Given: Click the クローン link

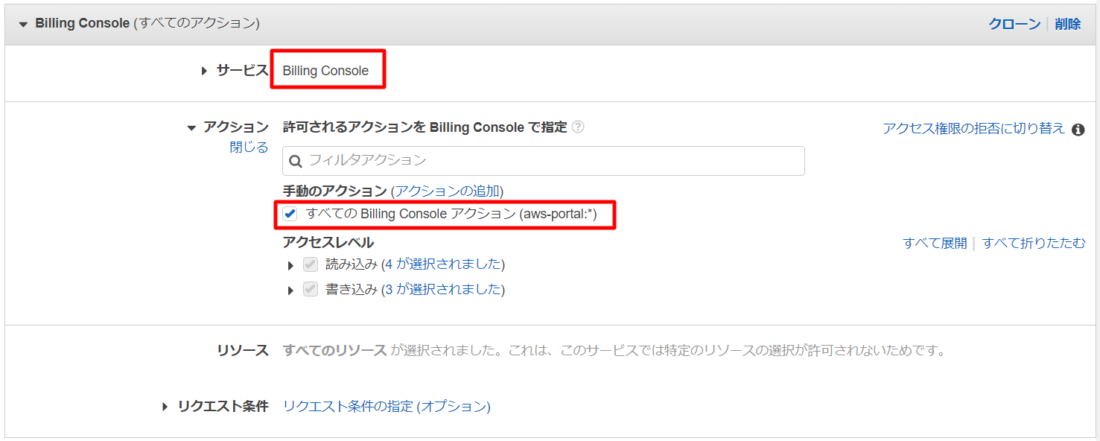Looking at the screenshot, I should pyautogui.click(x=1014, y=24).
